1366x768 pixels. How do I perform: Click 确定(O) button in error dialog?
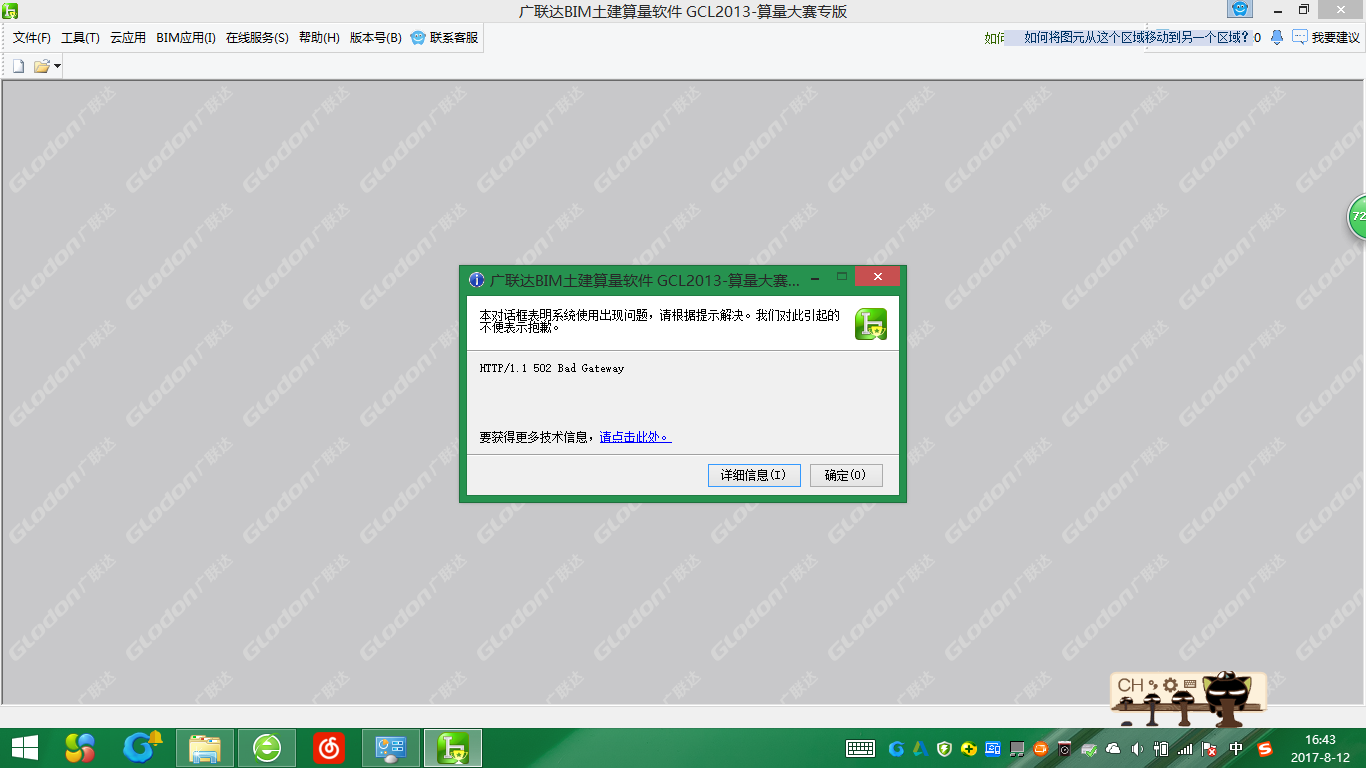coord(846,475)
